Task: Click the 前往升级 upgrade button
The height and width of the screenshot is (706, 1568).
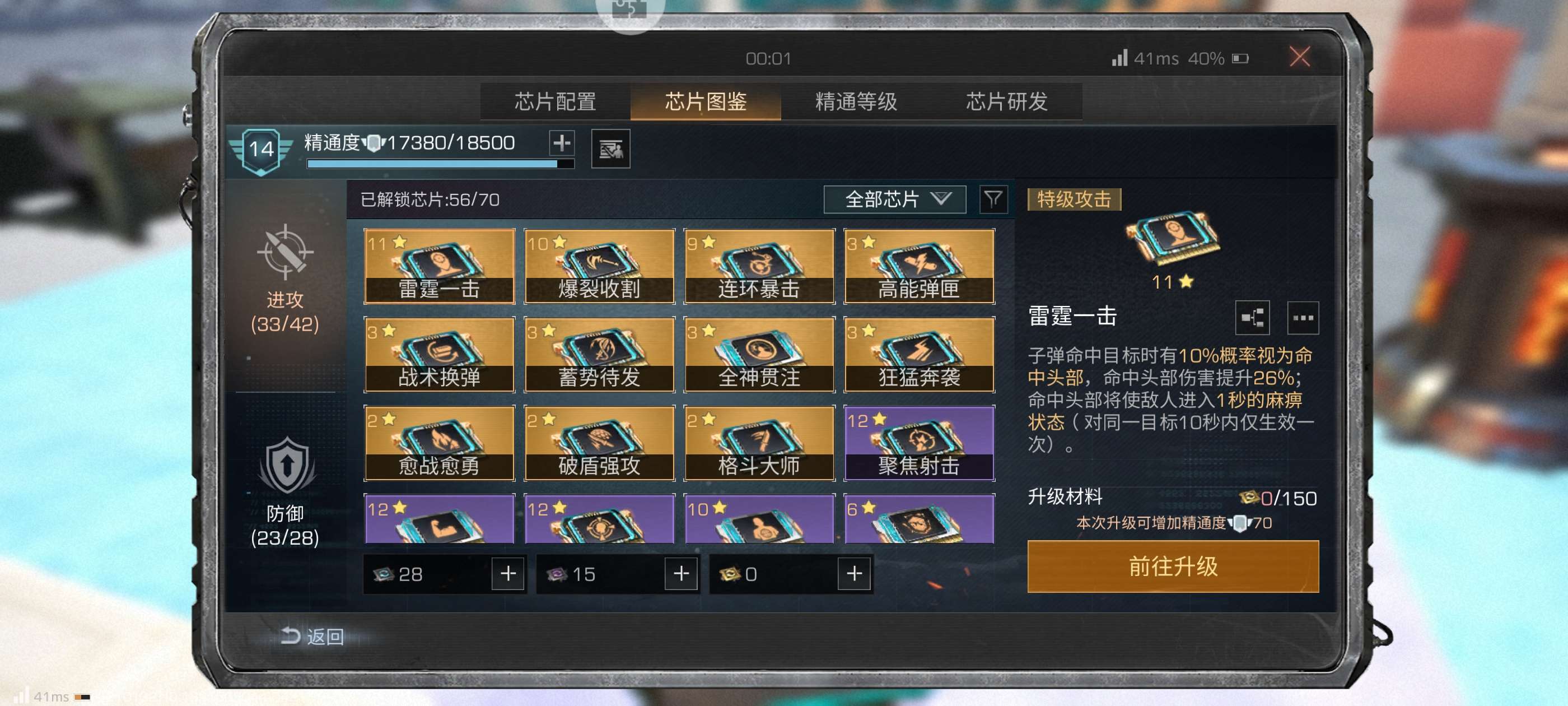Action: click(1173, 566)
